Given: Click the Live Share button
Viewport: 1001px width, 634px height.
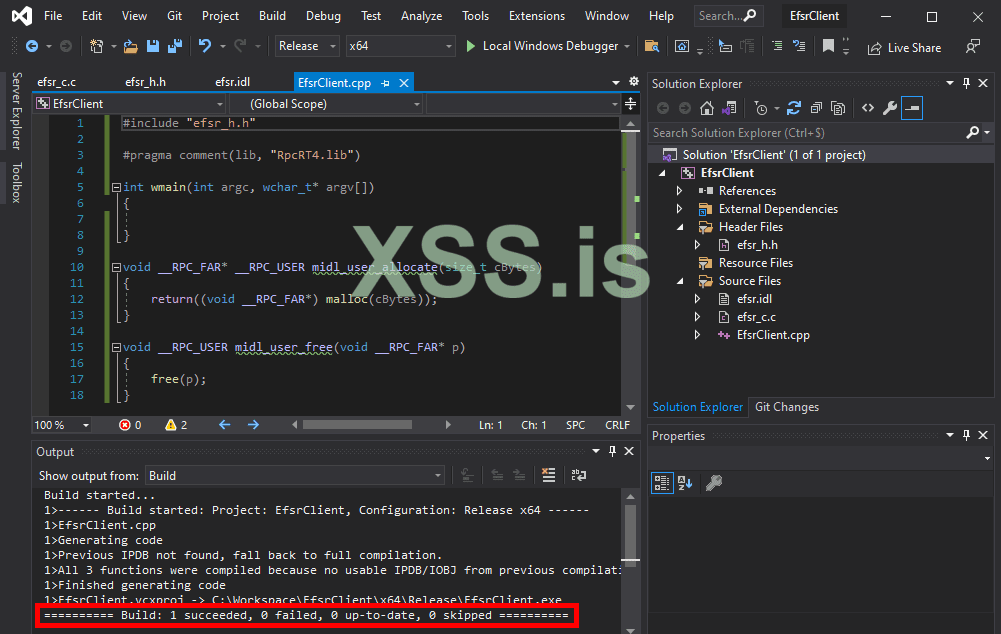Looking at the screenshot, I should (904, 47).
